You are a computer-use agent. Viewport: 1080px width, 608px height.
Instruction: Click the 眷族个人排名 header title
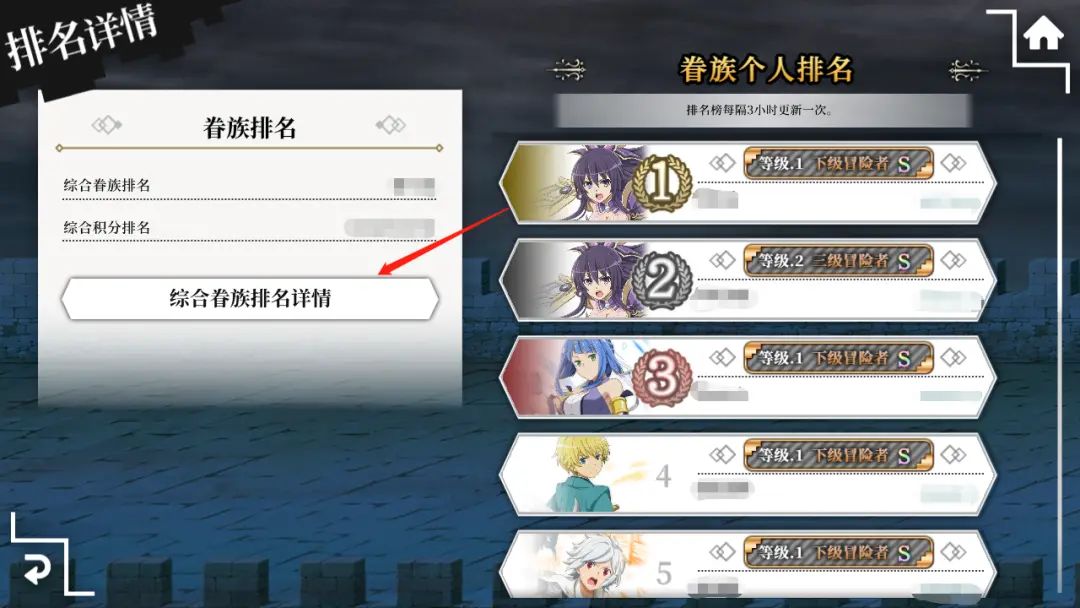click(x=766, y=70)
